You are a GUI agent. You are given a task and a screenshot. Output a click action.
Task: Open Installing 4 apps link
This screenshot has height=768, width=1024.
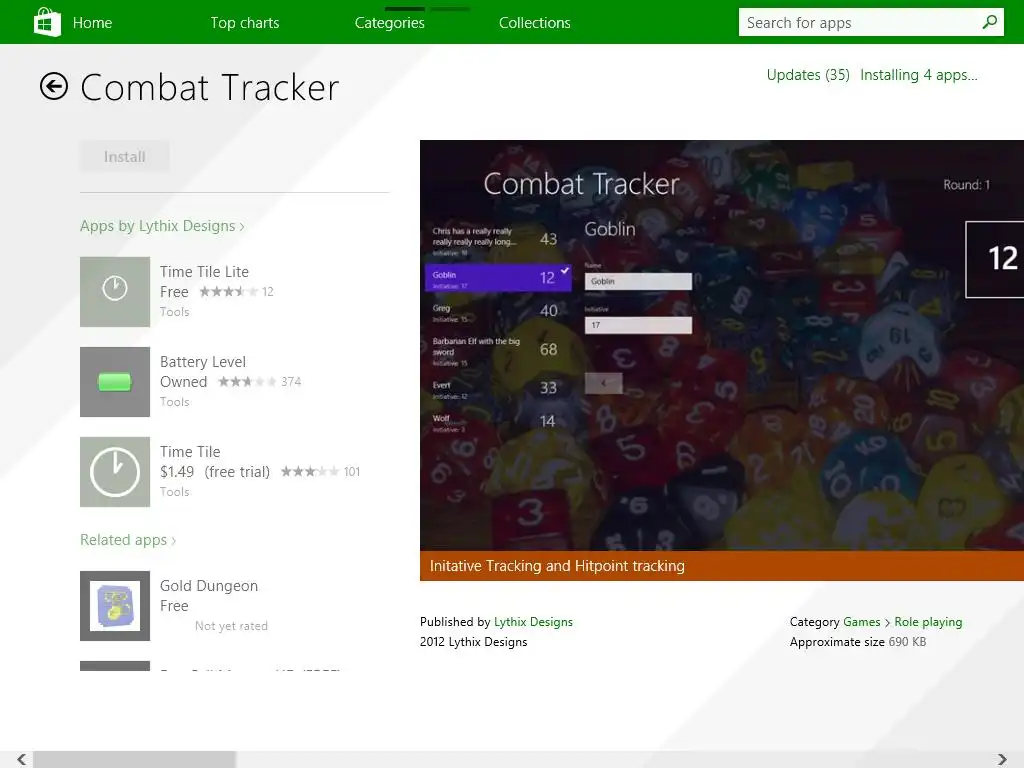click(919, 75)
